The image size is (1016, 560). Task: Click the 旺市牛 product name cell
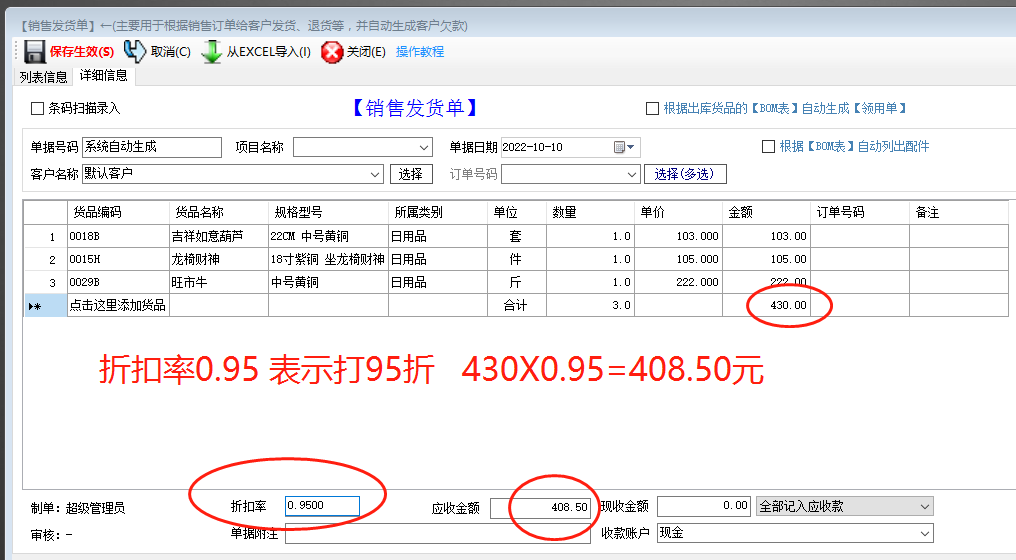pyautogui.click(x=218, y=283)
